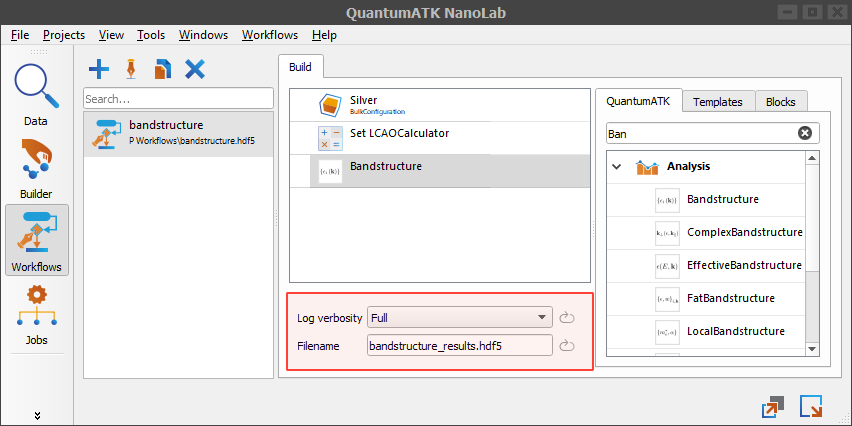The image size is (852, 426).
Task: Select EffectiveBandstructure analysis block
Action: [x=705, y=266]
